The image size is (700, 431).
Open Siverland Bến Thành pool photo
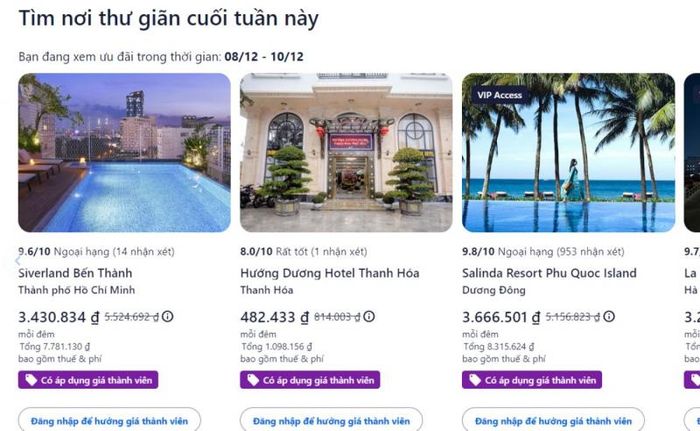click(x=125, y=152)
